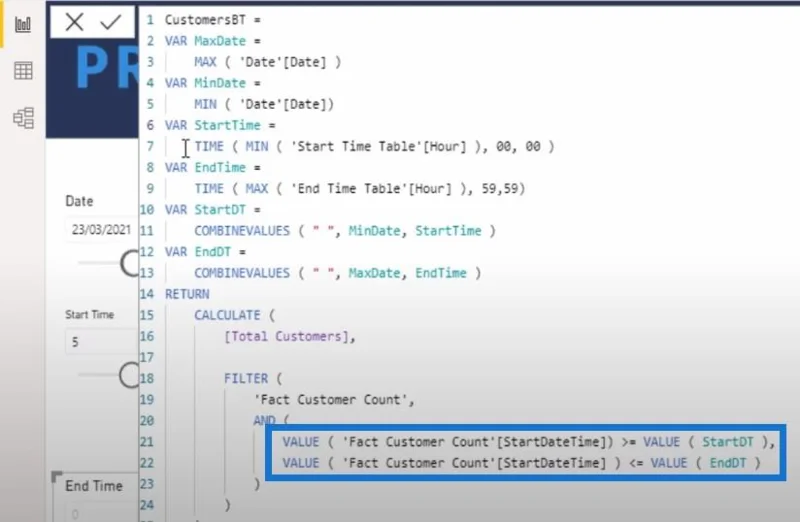Click the AND function on line 20
Screen dimensions: 800x522
pos(264,420)
